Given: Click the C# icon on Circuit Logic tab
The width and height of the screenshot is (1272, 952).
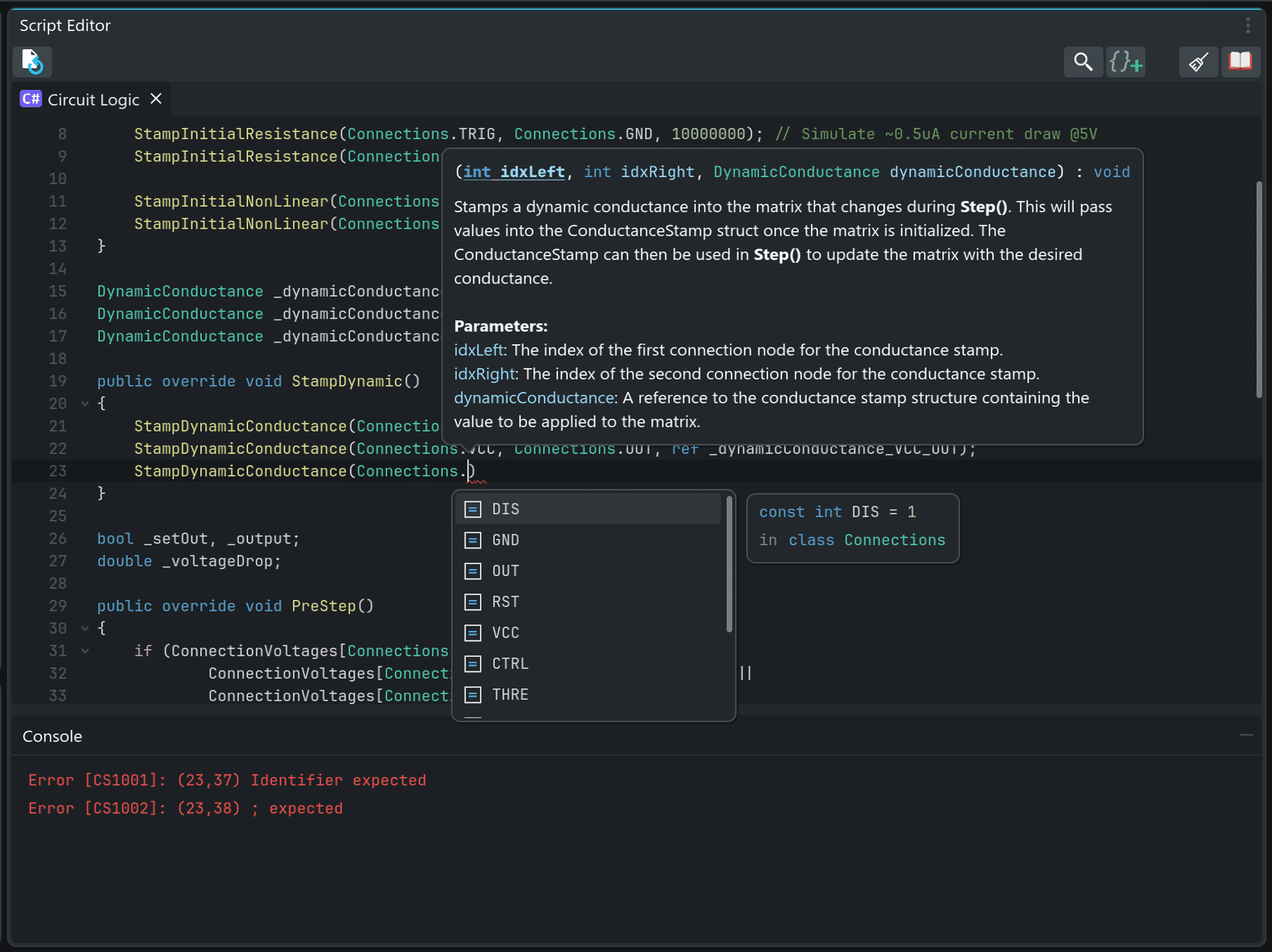Looking at the screenshot, I should click(x=31, y=99).
